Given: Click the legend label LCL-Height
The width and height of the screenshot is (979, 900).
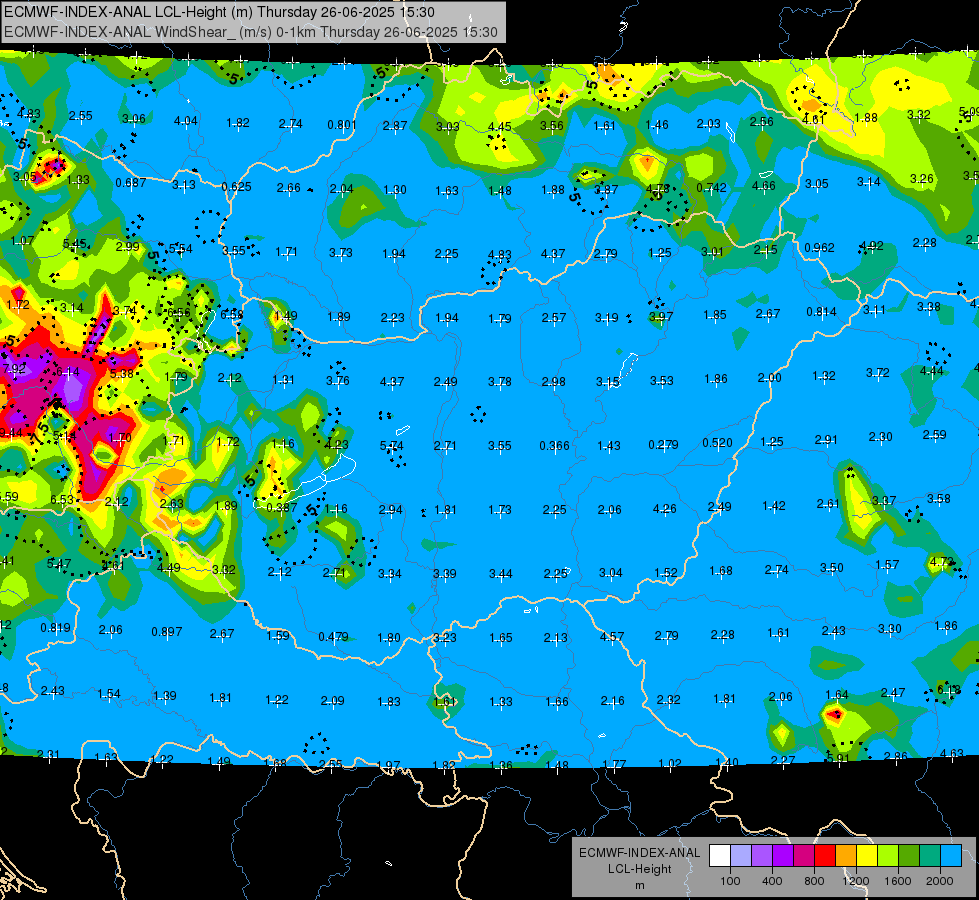Looking at the screenshot, I should (639, 869).
